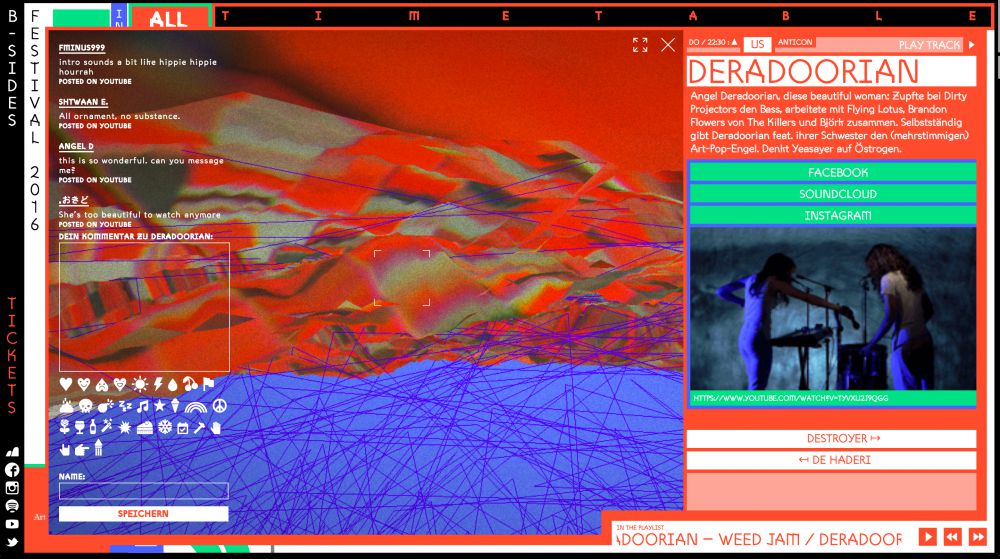Click the Twitter bird icon in the sidebar

point(12,542)
